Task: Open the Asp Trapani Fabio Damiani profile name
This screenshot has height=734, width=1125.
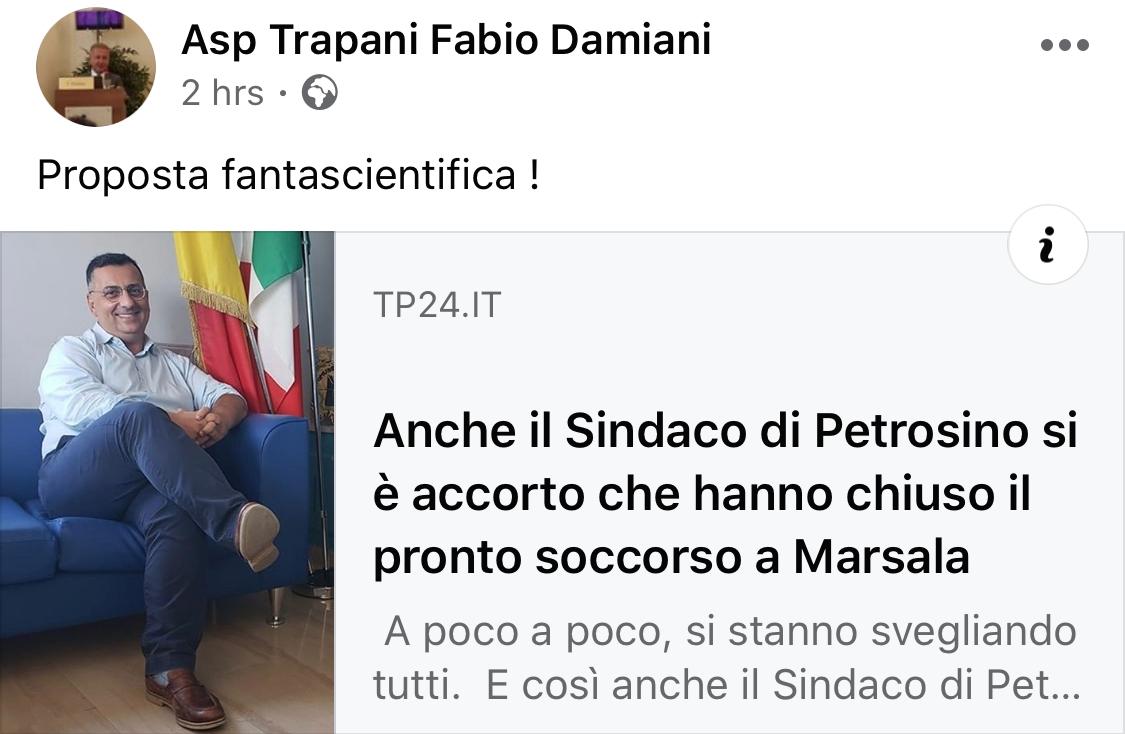Action: click(446, 39)
